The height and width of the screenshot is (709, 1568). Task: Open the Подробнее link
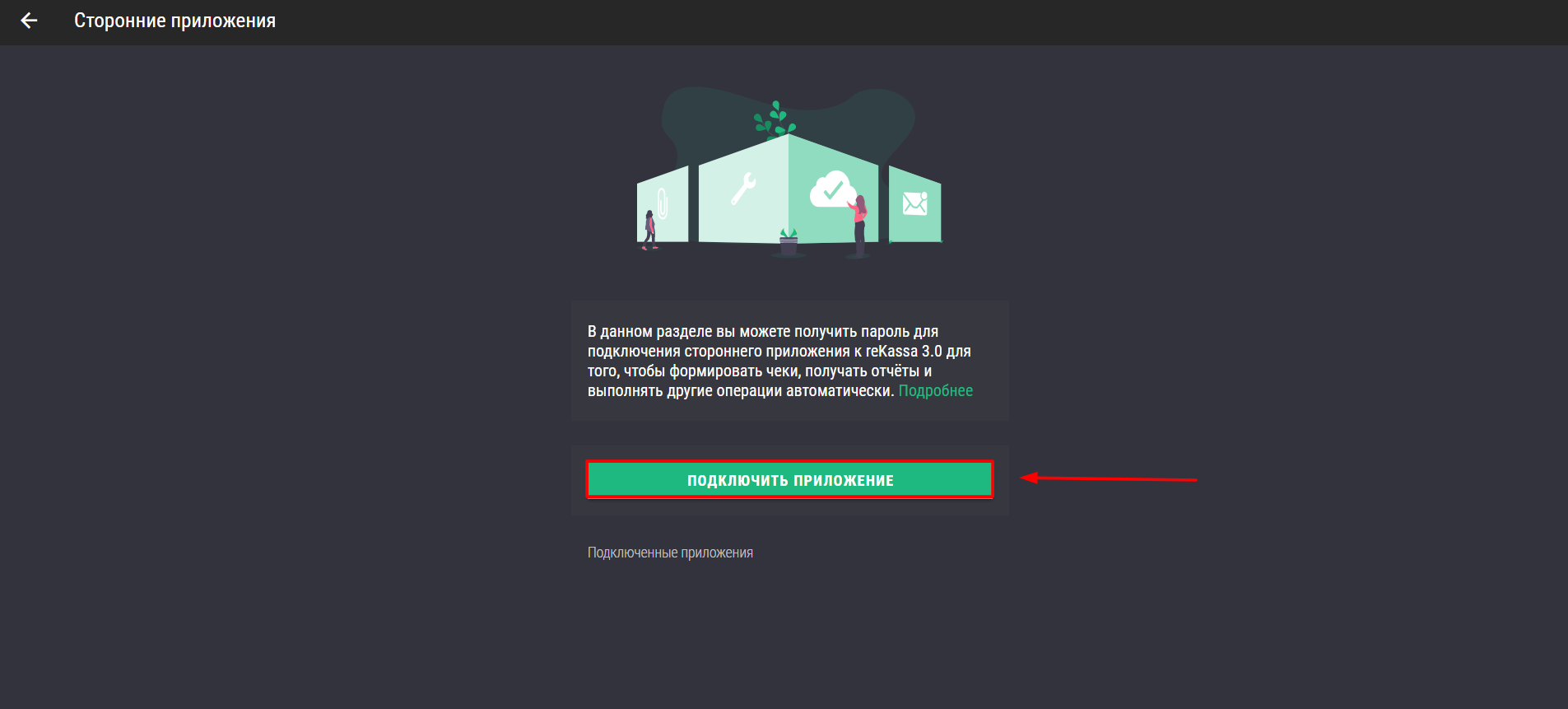point(935,390)
